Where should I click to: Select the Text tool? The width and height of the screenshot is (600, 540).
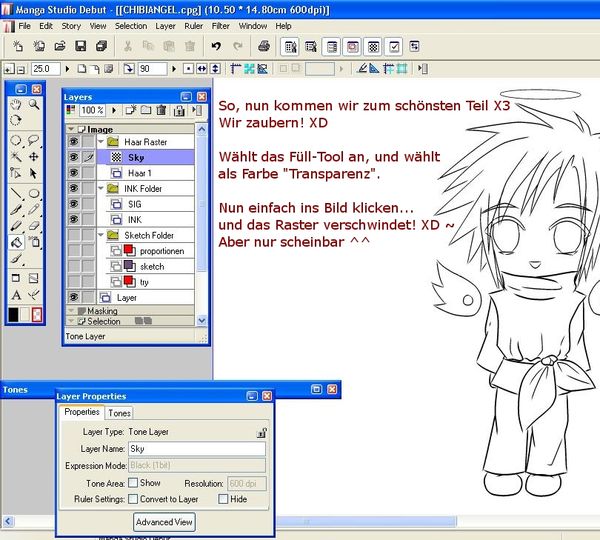(x=16, y=295)
